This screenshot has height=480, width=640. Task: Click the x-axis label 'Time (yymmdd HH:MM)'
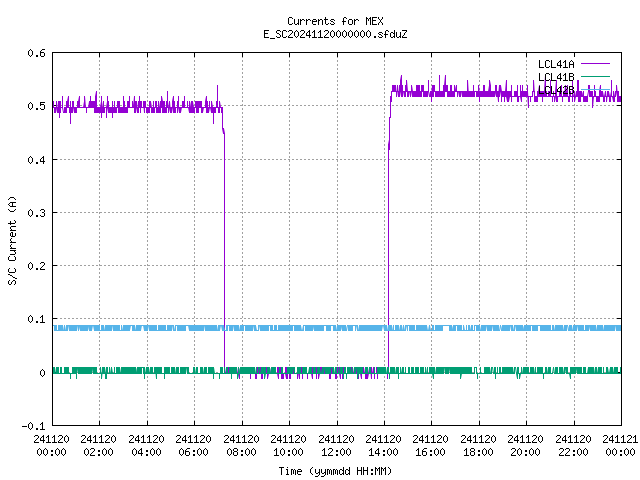coord(335,471)
